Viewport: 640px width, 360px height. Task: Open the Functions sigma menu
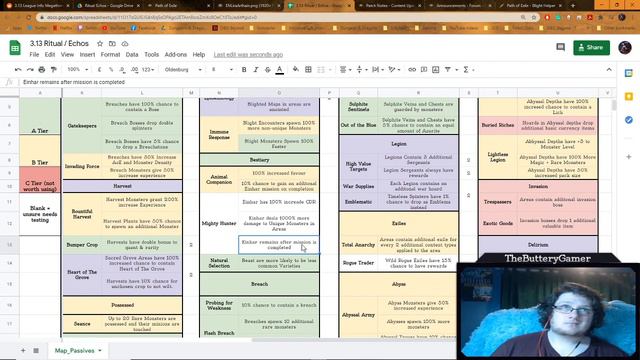466,70
